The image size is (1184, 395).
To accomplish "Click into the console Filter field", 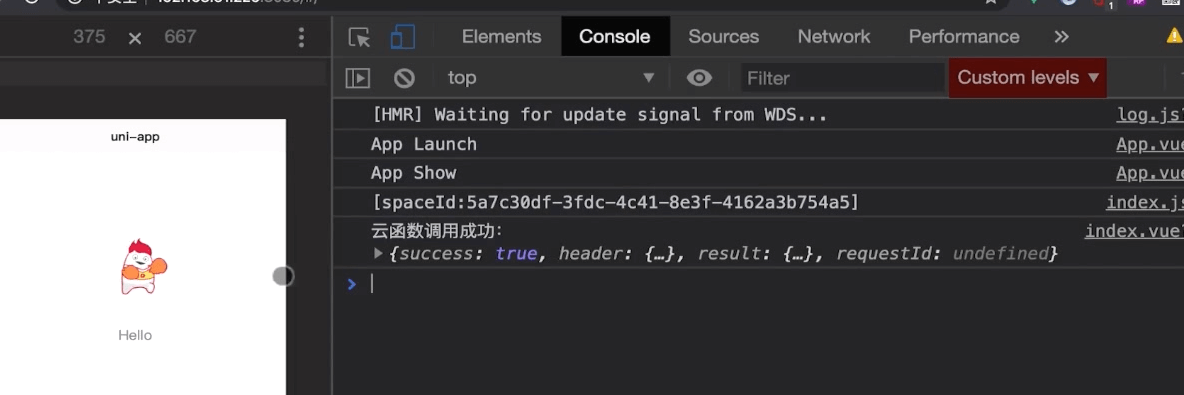I will [843, 78].
